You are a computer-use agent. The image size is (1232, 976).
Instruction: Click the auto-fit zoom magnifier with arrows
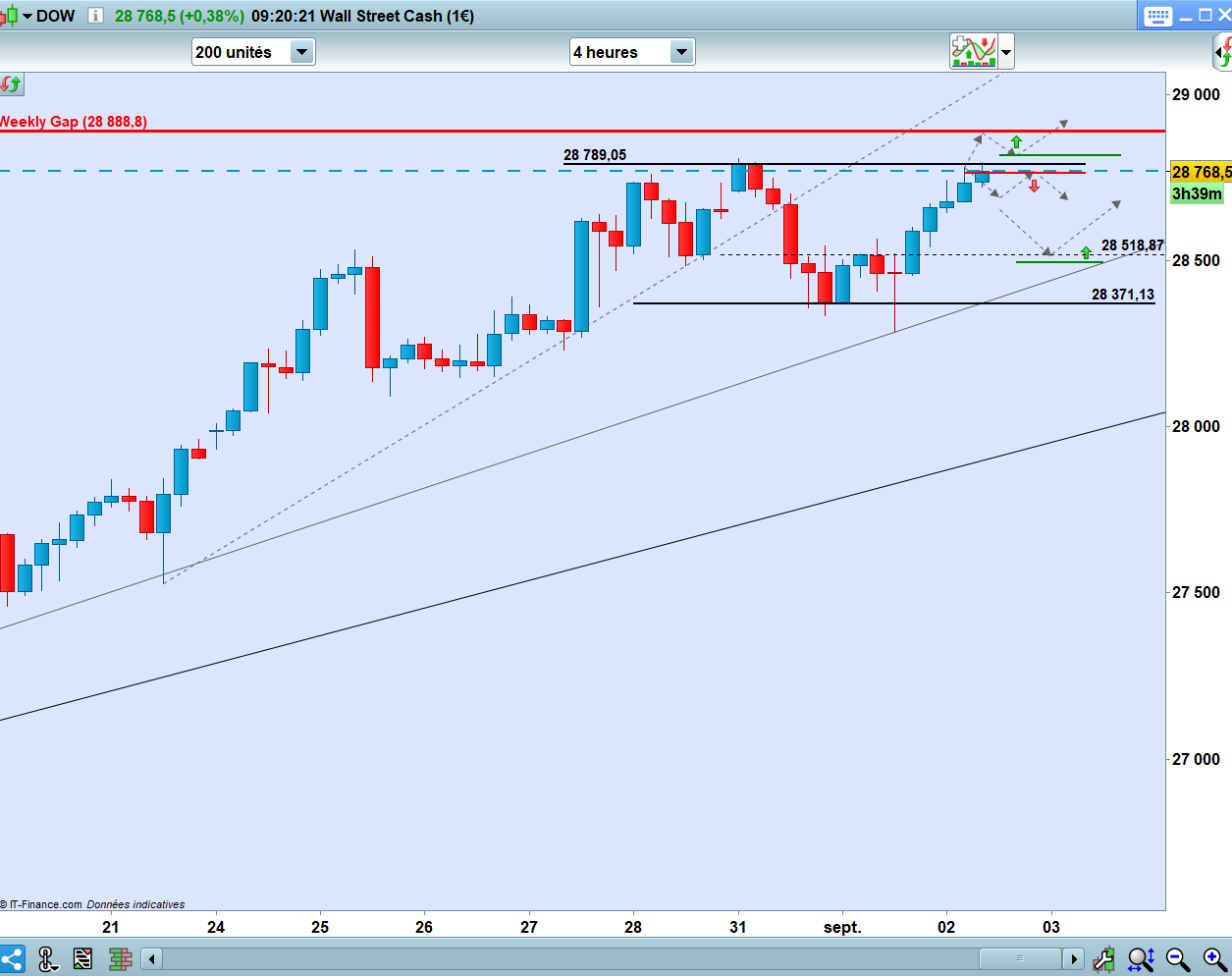[x=1141, y=958]
